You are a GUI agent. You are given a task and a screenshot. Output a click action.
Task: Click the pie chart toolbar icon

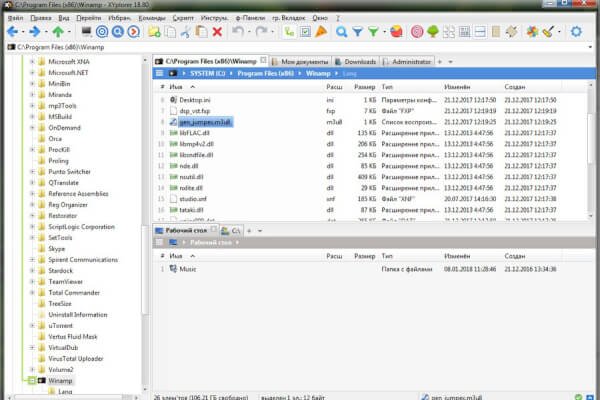396,32
